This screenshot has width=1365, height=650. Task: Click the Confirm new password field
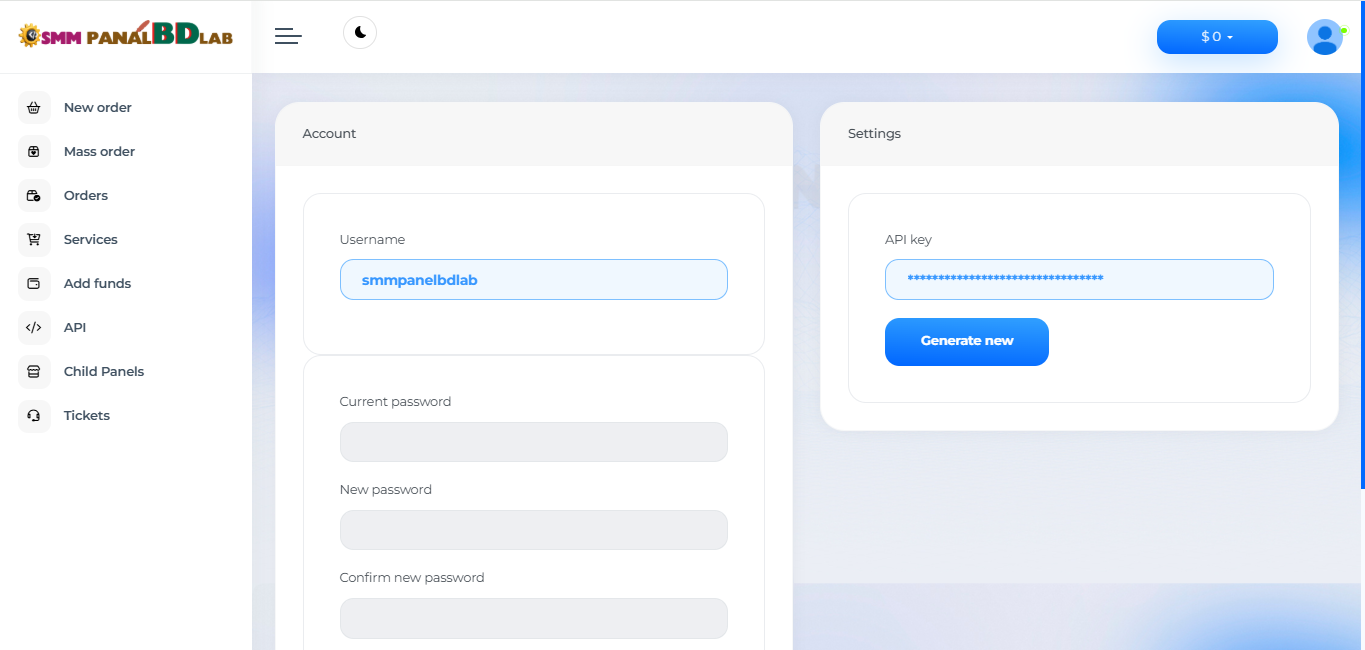point(533,618)
